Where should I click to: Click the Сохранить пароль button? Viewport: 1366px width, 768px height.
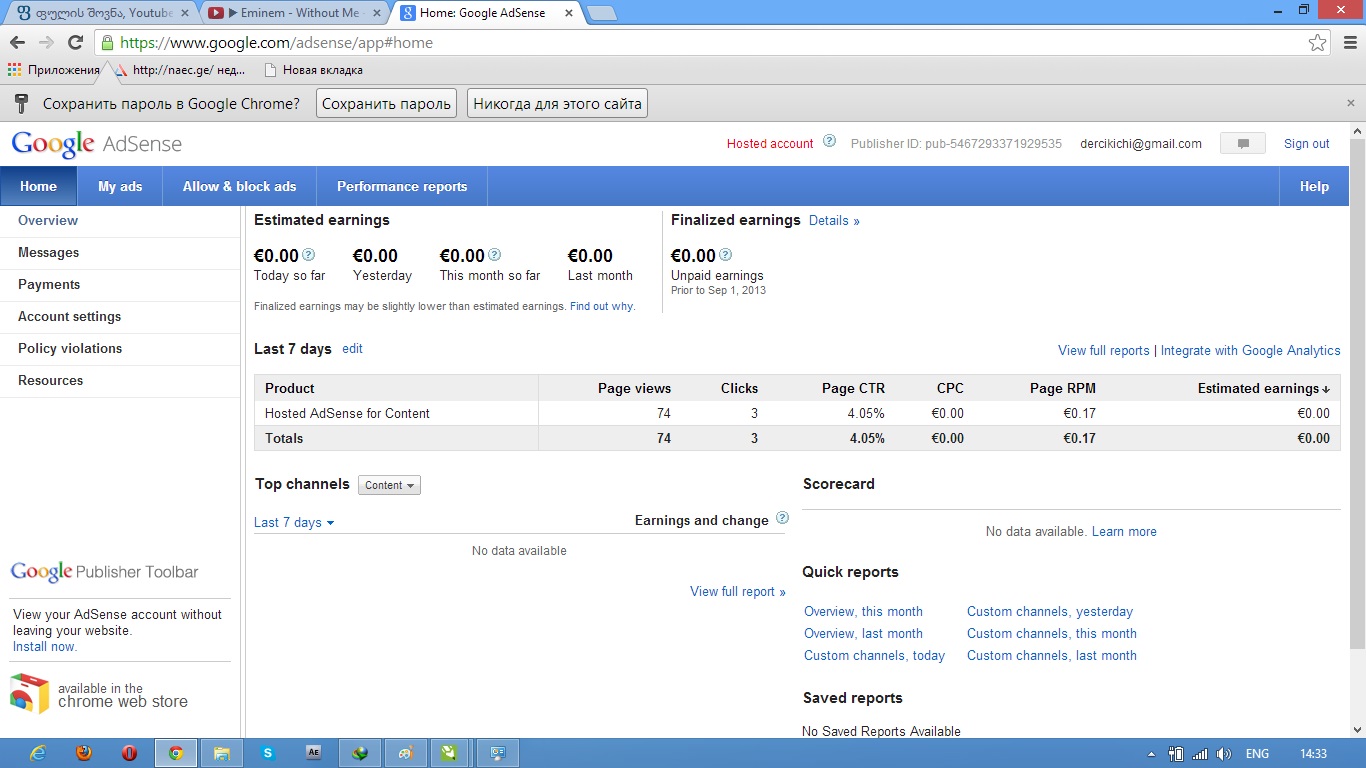(386, 103)
